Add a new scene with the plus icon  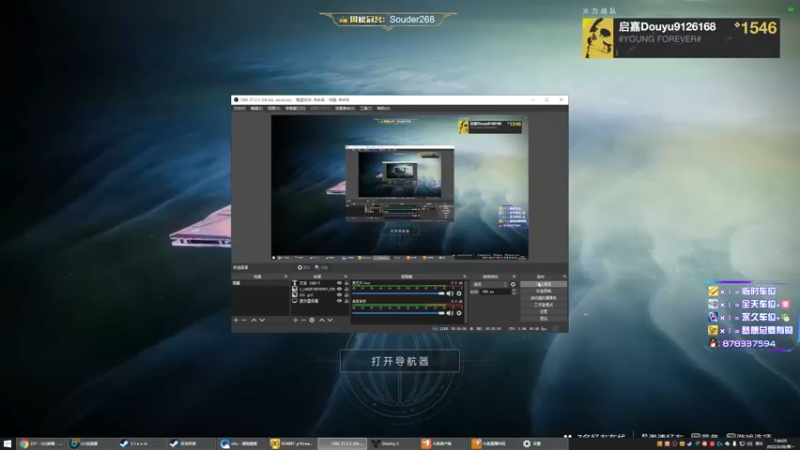tap(236, 320)
